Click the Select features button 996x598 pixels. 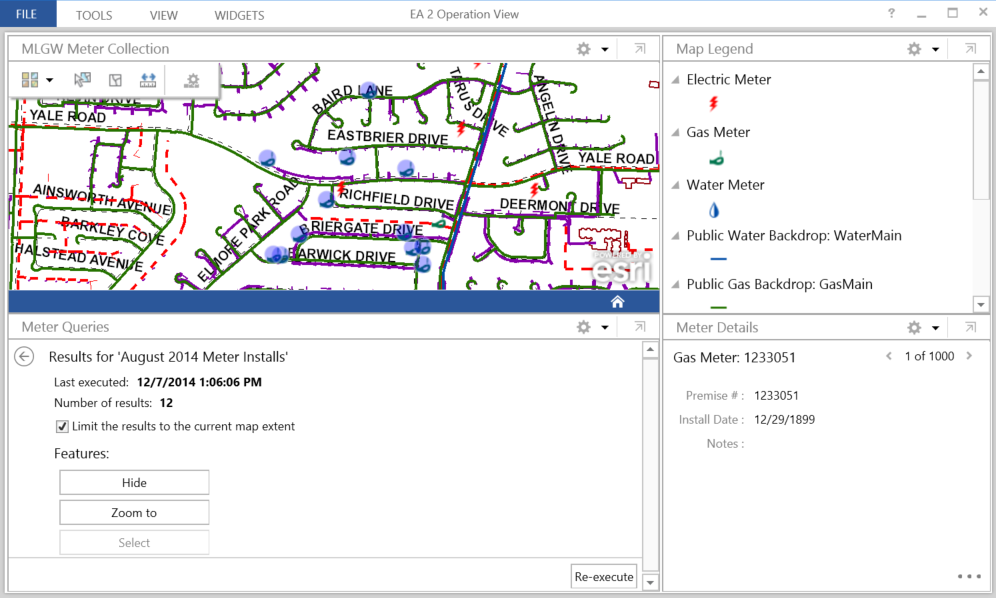[x=134, y=542]
